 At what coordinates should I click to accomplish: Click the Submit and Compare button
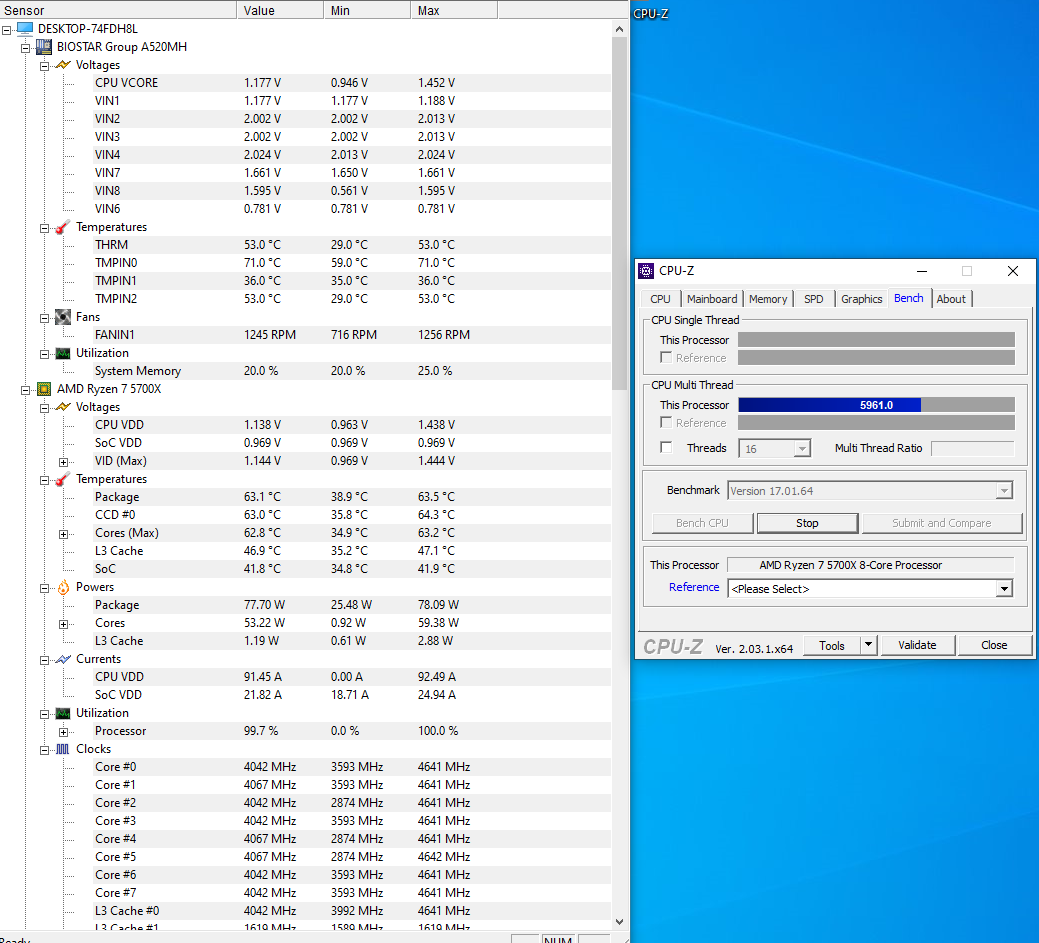[x=942, y=523]
